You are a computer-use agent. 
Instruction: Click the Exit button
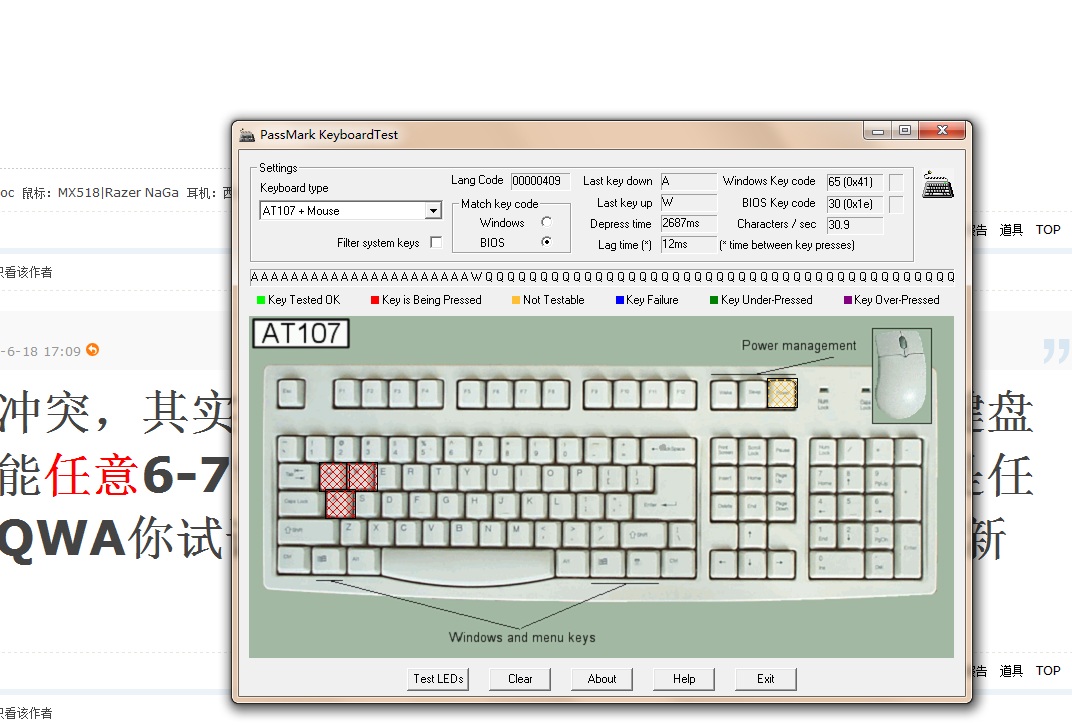point(766,678)
